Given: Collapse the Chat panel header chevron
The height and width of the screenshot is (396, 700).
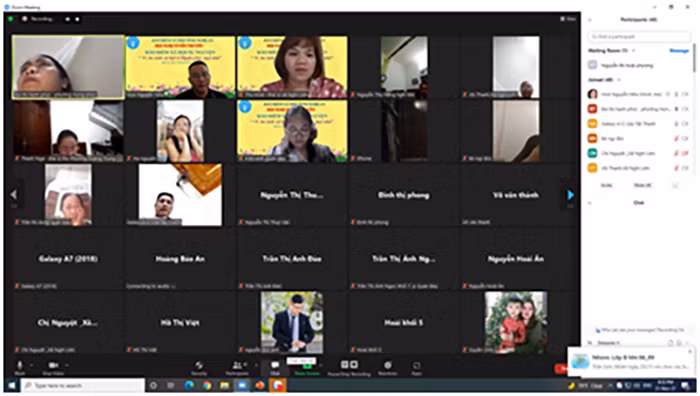Looking at the screenshot, I should (590, 203).
